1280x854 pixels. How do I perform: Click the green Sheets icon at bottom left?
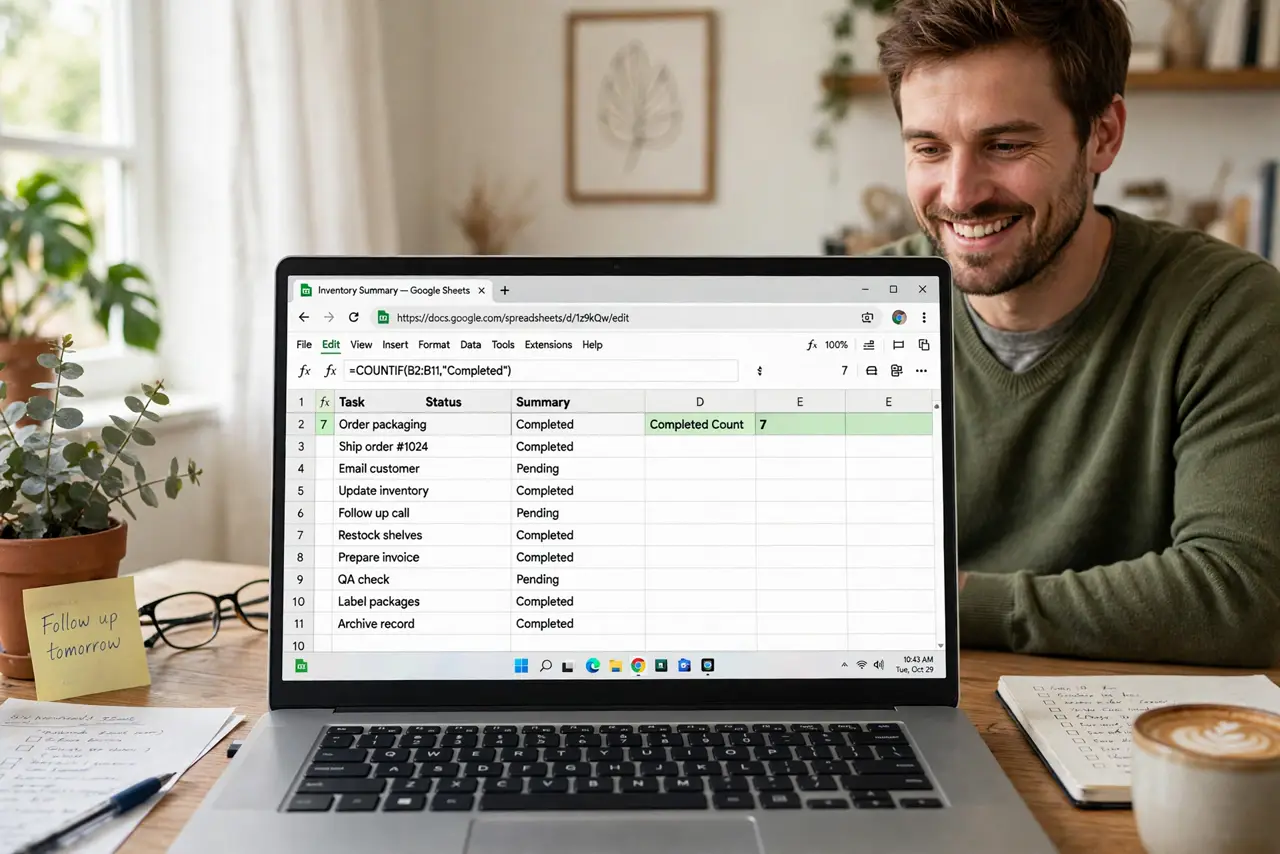click(301, 665)
